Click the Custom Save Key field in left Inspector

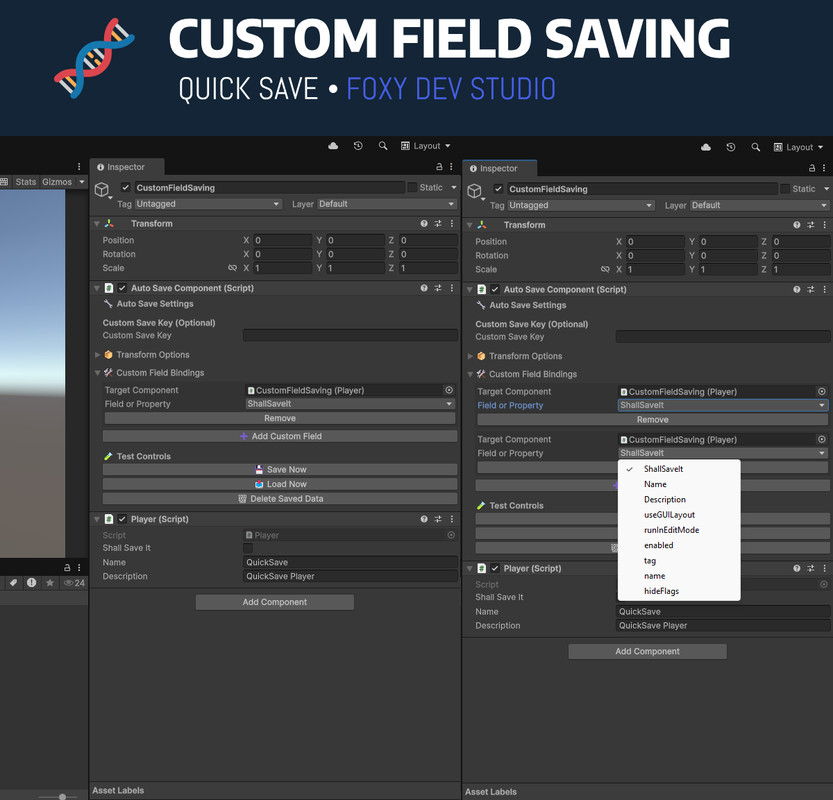(x=350, y=336)
